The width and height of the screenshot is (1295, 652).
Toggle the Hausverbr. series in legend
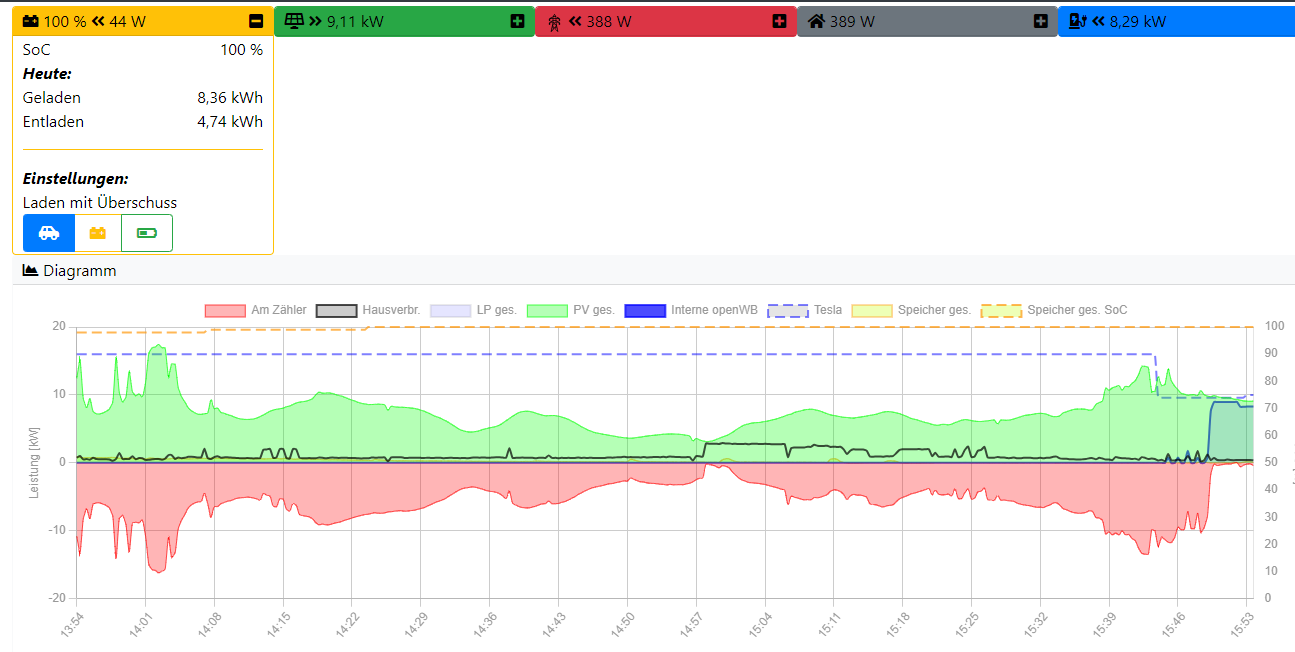[x=391, y=310]
